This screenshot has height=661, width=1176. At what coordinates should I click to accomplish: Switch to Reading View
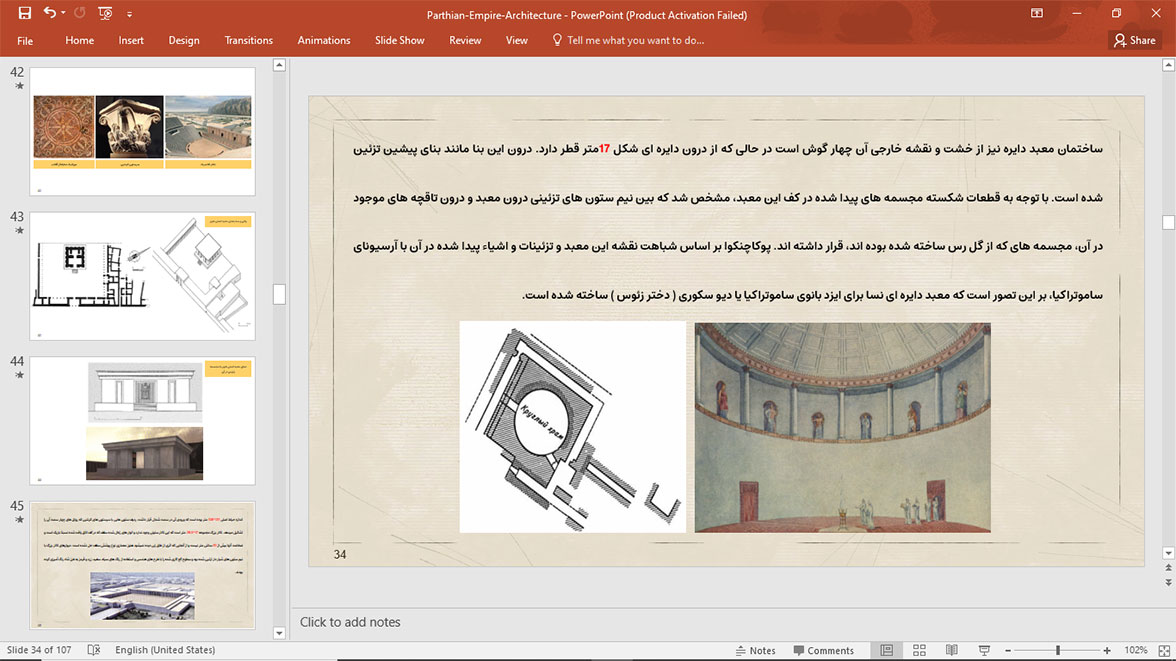coord(952,650)
